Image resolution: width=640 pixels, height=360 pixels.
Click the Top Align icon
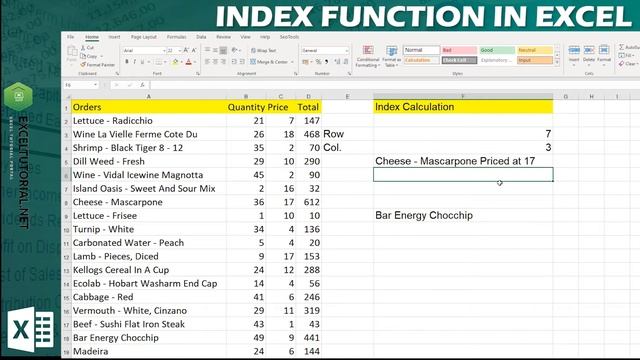click(x=207, y=50)
